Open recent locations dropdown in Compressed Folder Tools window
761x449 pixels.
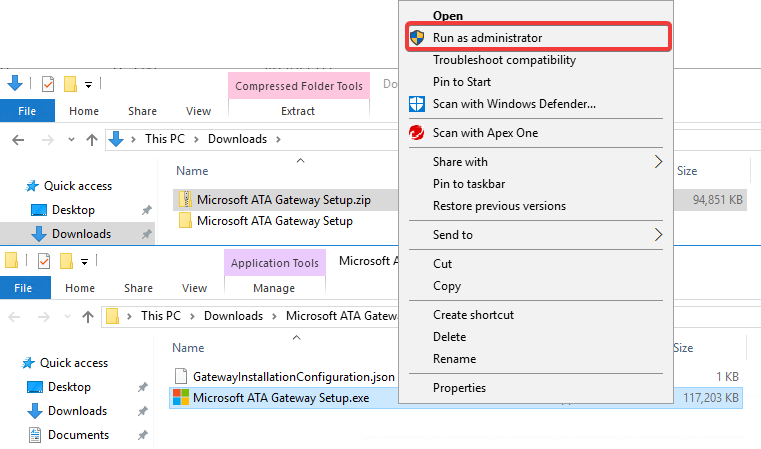71,139
